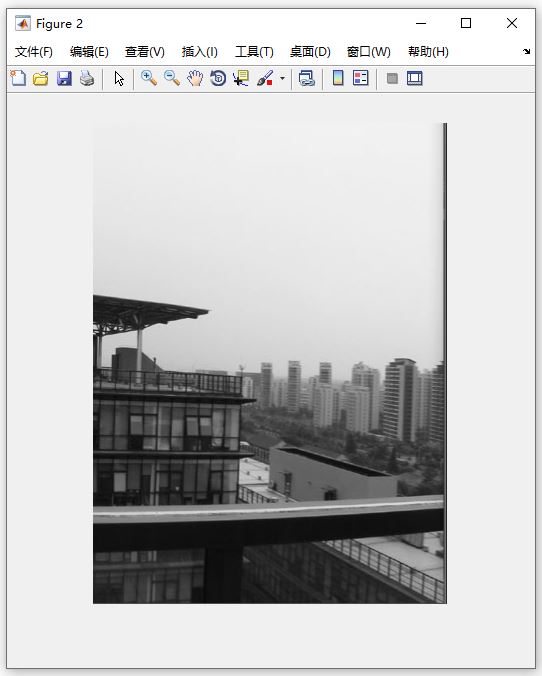Activate the Zoom Out magnifier tool
This screenshot has height=676, width=542.
pos(172,78)
